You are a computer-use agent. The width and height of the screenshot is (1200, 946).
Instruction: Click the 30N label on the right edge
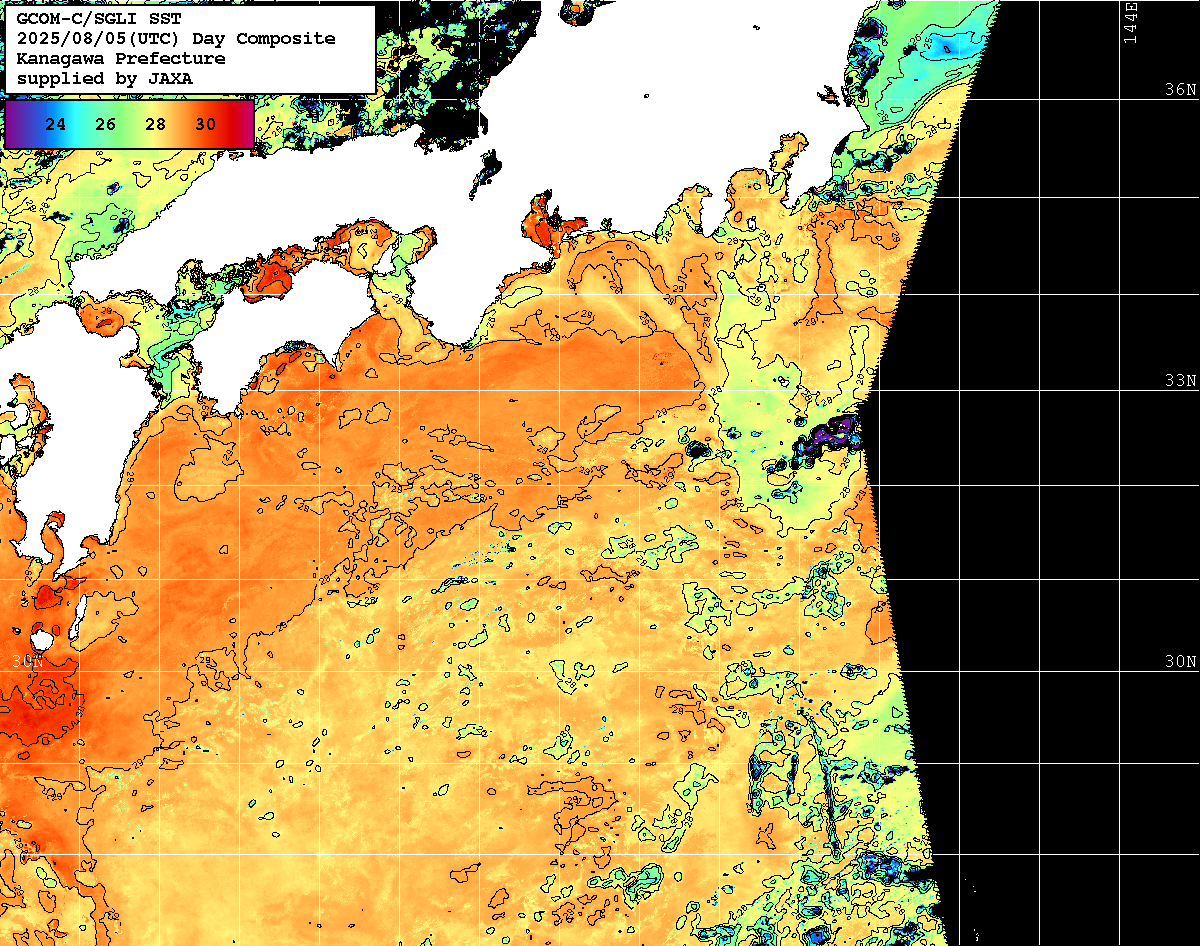1180,662
